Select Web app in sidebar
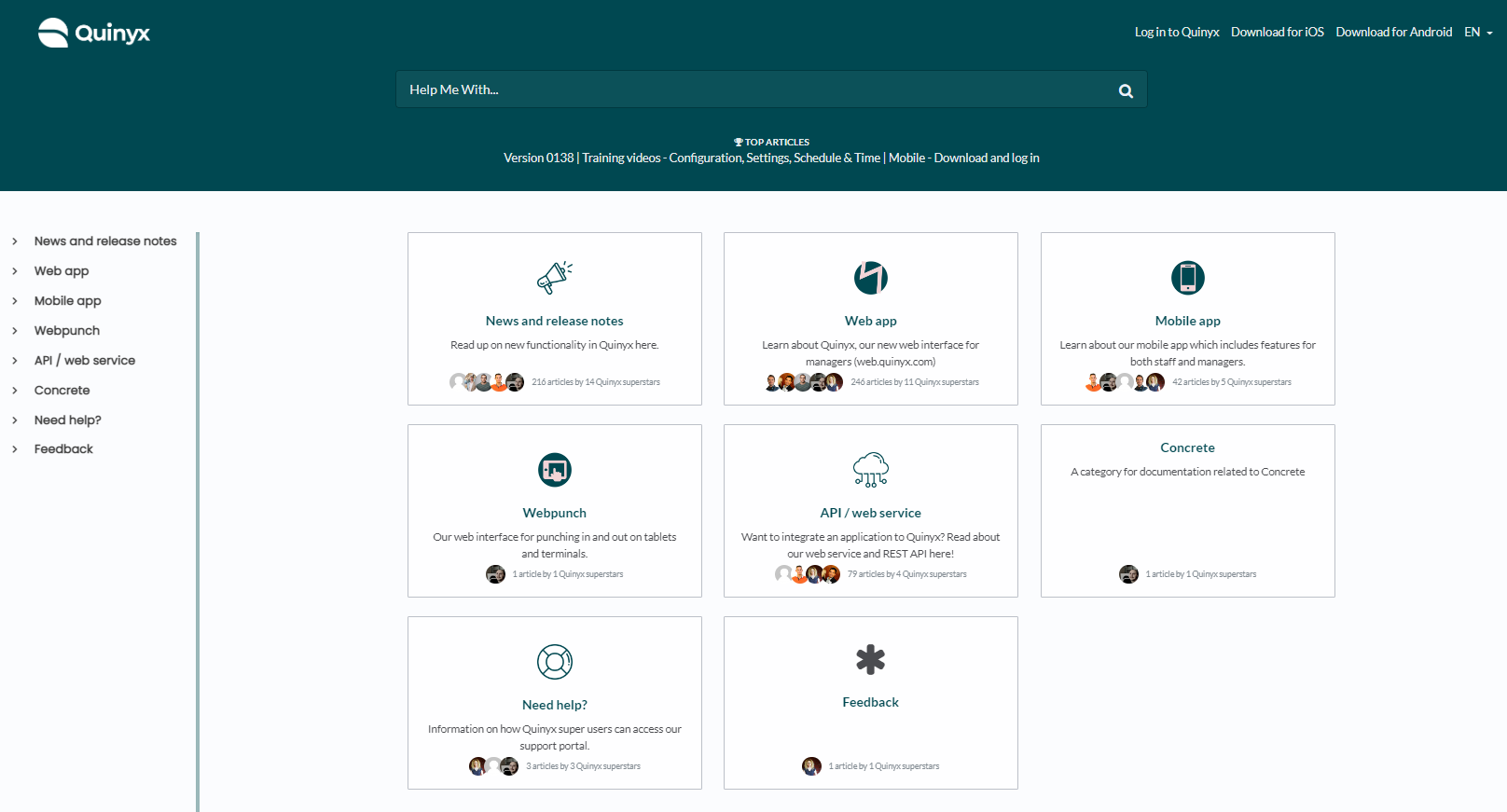This screenshot has height=812, width=1507. pyautogui.click(x=62, y=271)
